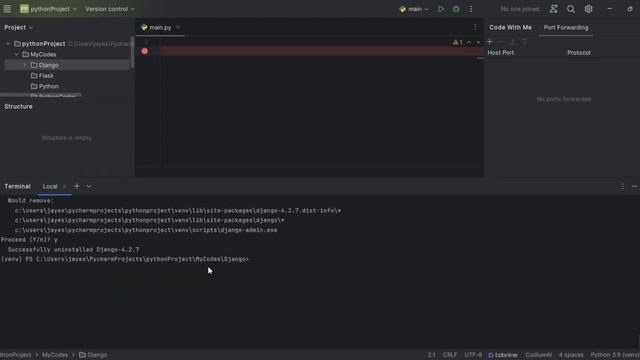
Task: Open the hamburger main menu
Action: [7, 9]
